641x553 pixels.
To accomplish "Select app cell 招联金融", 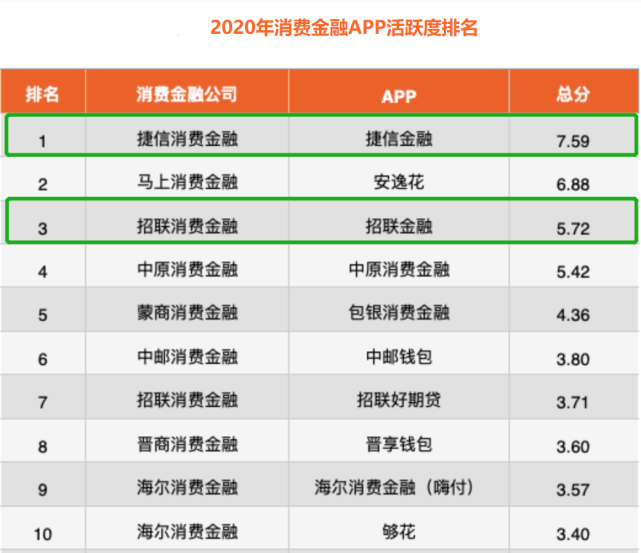I will tap(399, 226).
